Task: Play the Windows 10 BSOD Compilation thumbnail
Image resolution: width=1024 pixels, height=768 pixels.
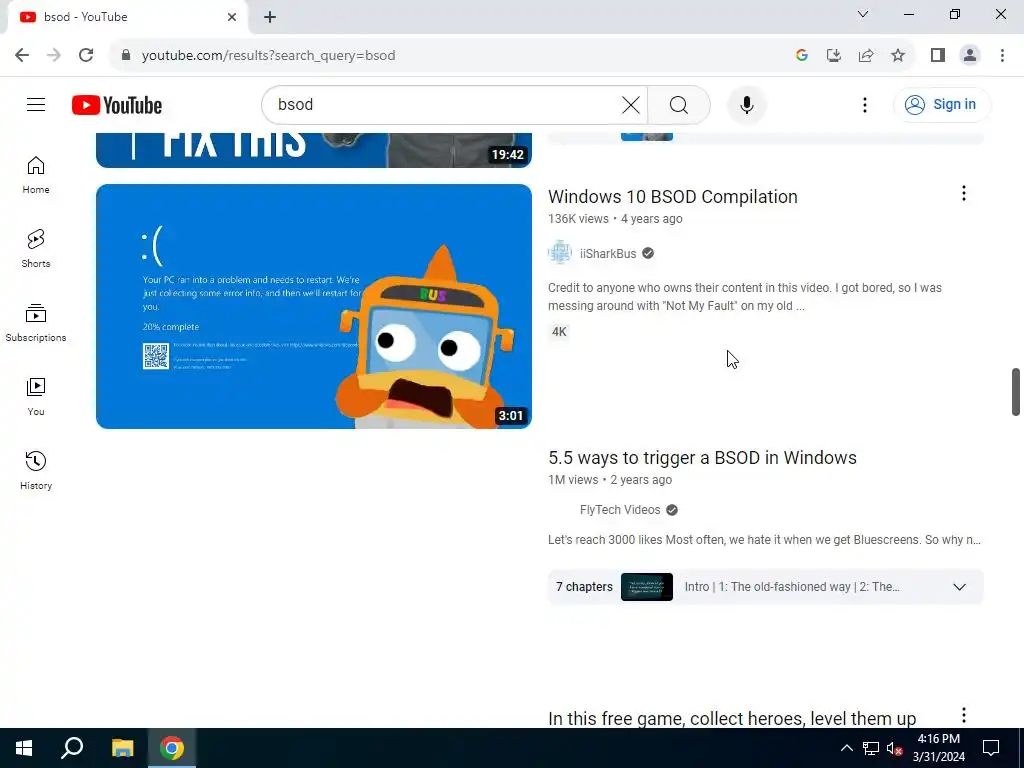Action: [x=313, y=306]
